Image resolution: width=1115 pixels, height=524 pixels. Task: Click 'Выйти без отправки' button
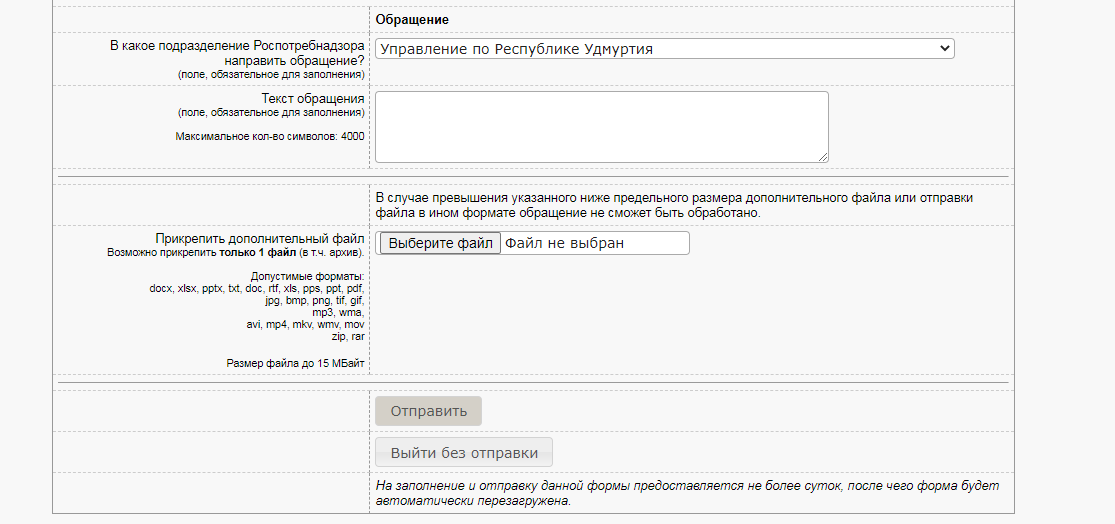(464, 452)
